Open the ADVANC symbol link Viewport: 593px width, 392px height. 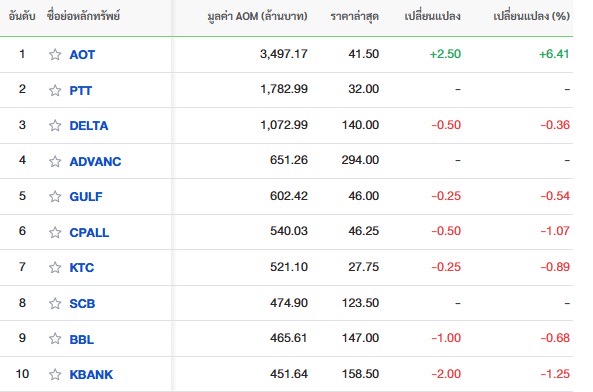pyautogui.click(x=95, y=162)
